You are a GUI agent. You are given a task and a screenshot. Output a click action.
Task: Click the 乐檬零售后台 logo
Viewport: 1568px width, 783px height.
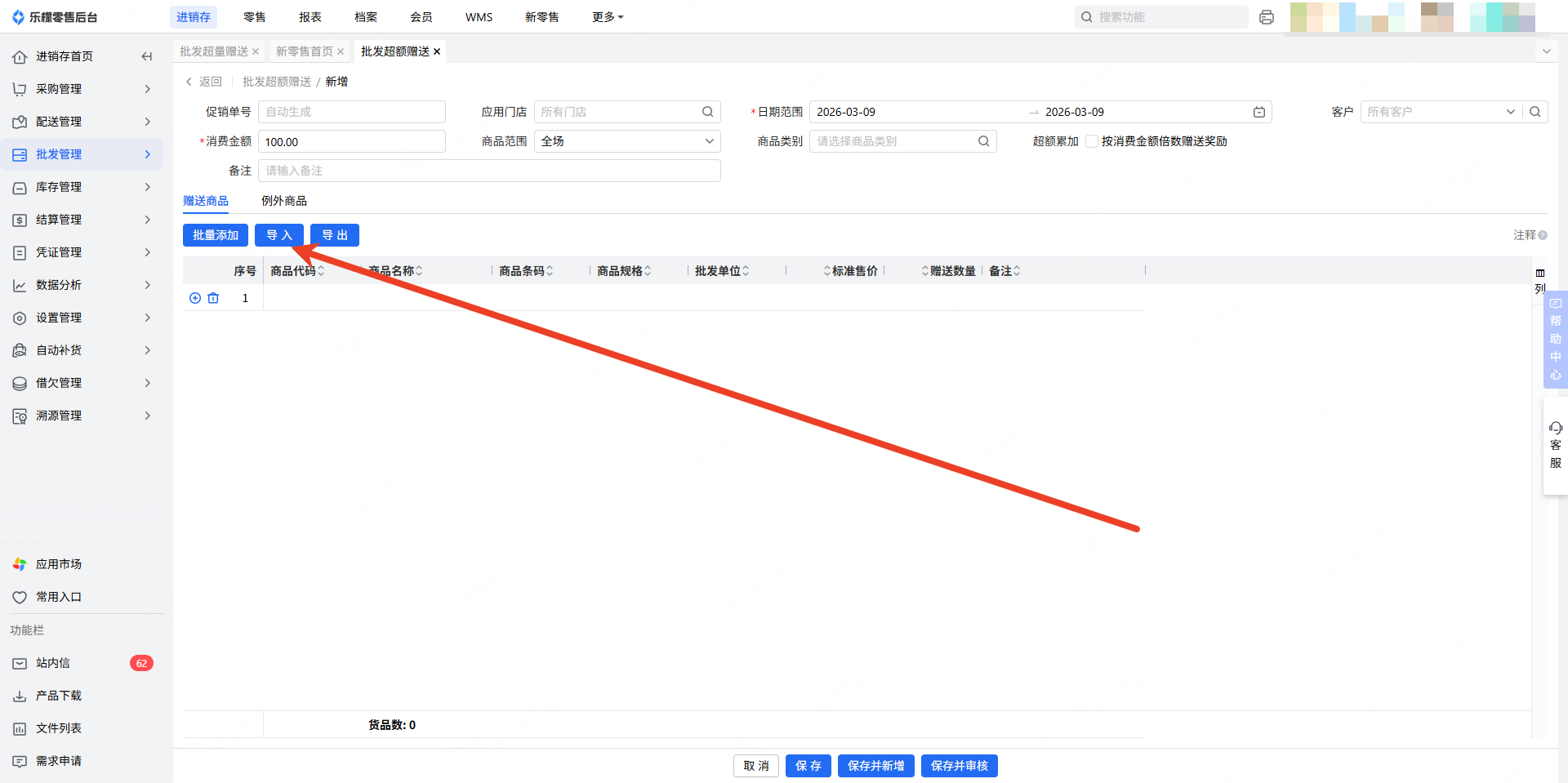(55, 17)
